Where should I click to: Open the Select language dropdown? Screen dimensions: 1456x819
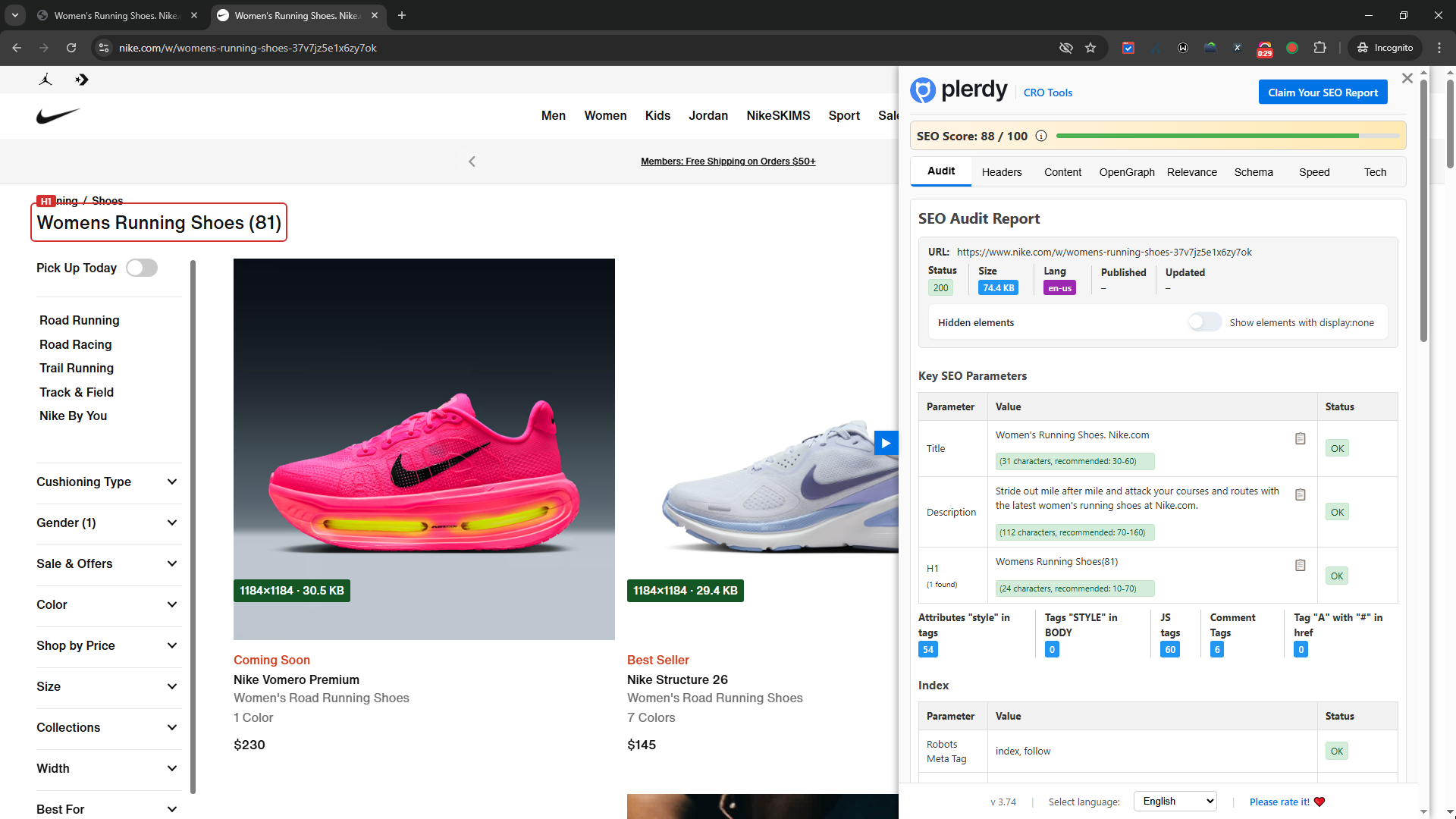point(1175,802)
